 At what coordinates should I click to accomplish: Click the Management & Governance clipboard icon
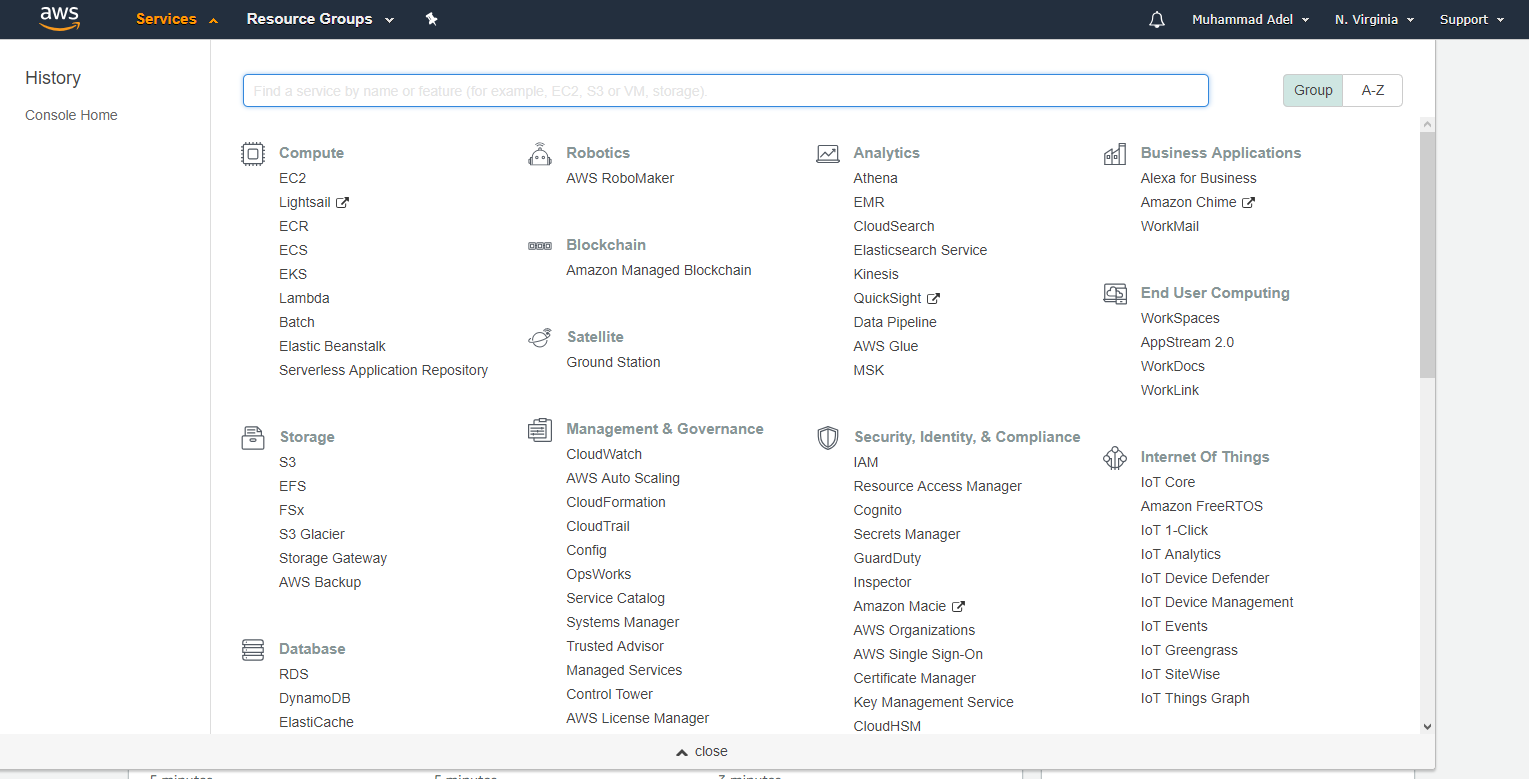coord(540,430)
